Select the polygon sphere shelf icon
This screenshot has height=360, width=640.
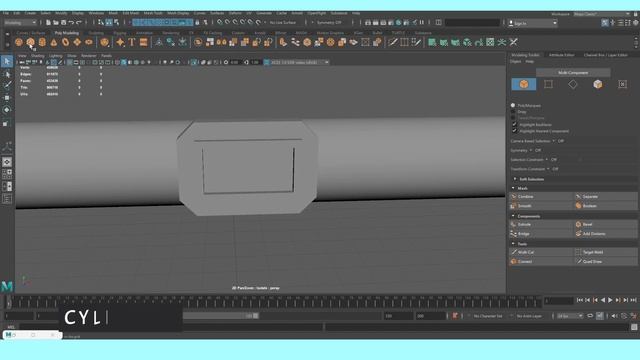[19, 42]
